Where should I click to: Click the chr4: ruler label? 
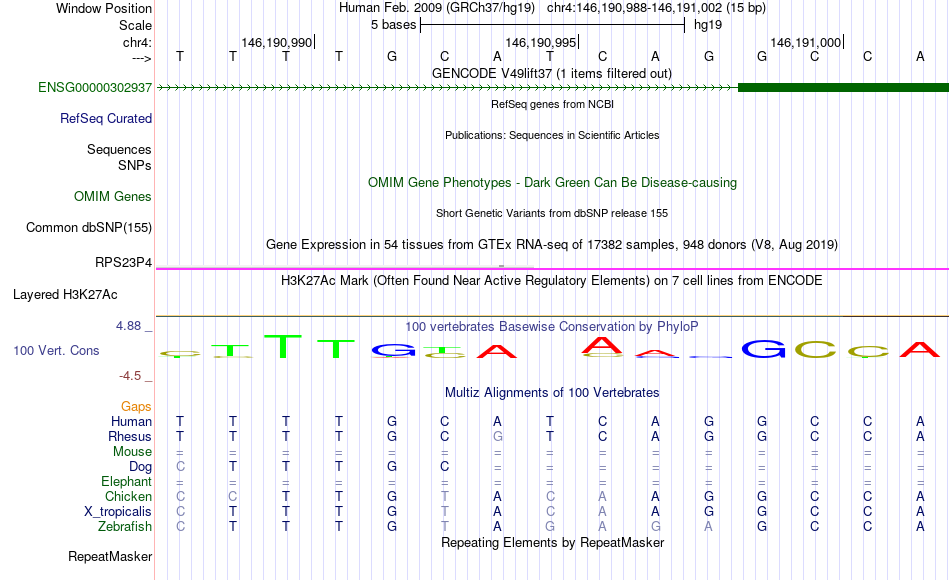(138, 42)
